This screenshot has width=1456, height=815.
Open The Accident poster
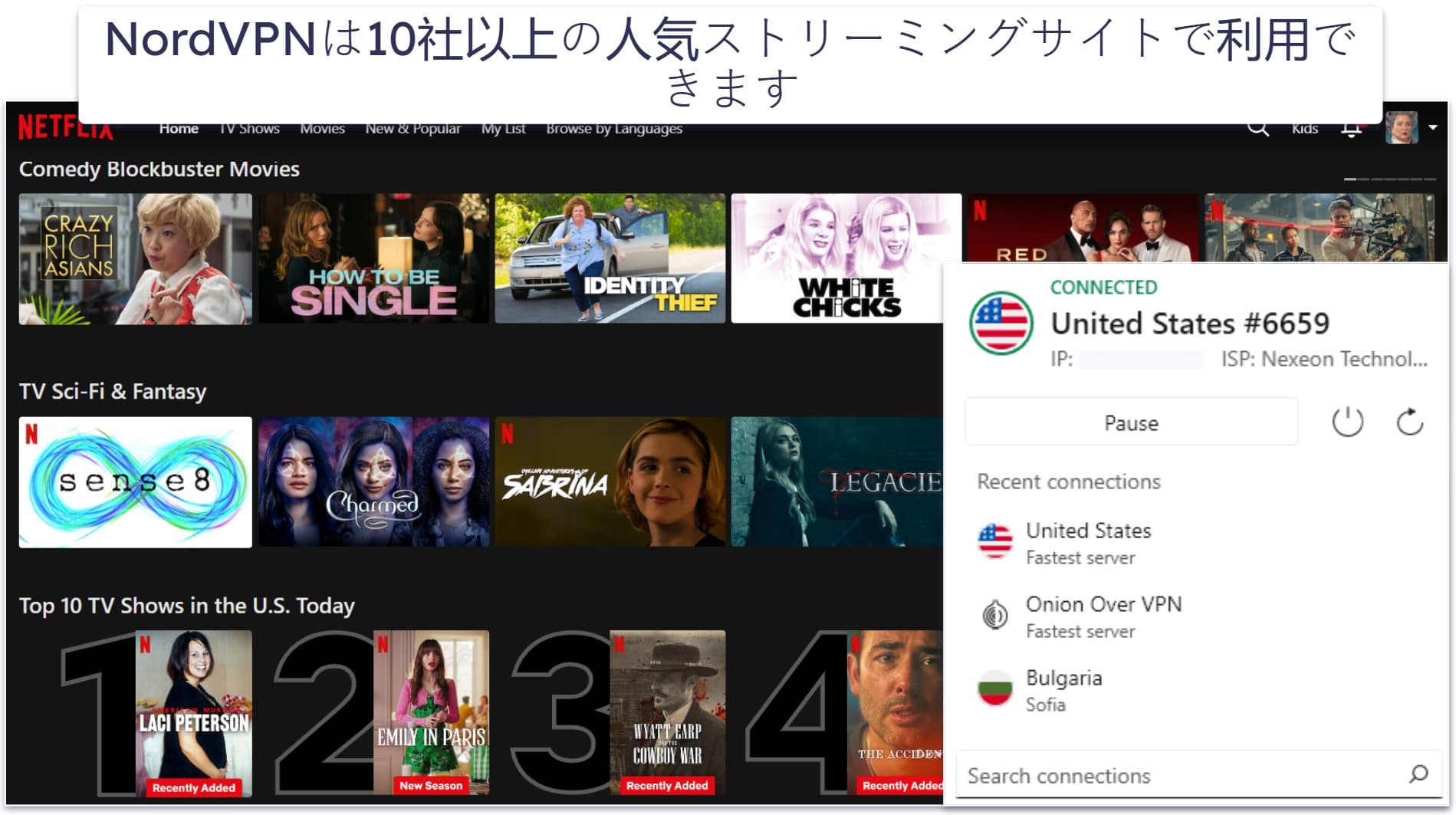pyautogui.click(x=895, y=713)
